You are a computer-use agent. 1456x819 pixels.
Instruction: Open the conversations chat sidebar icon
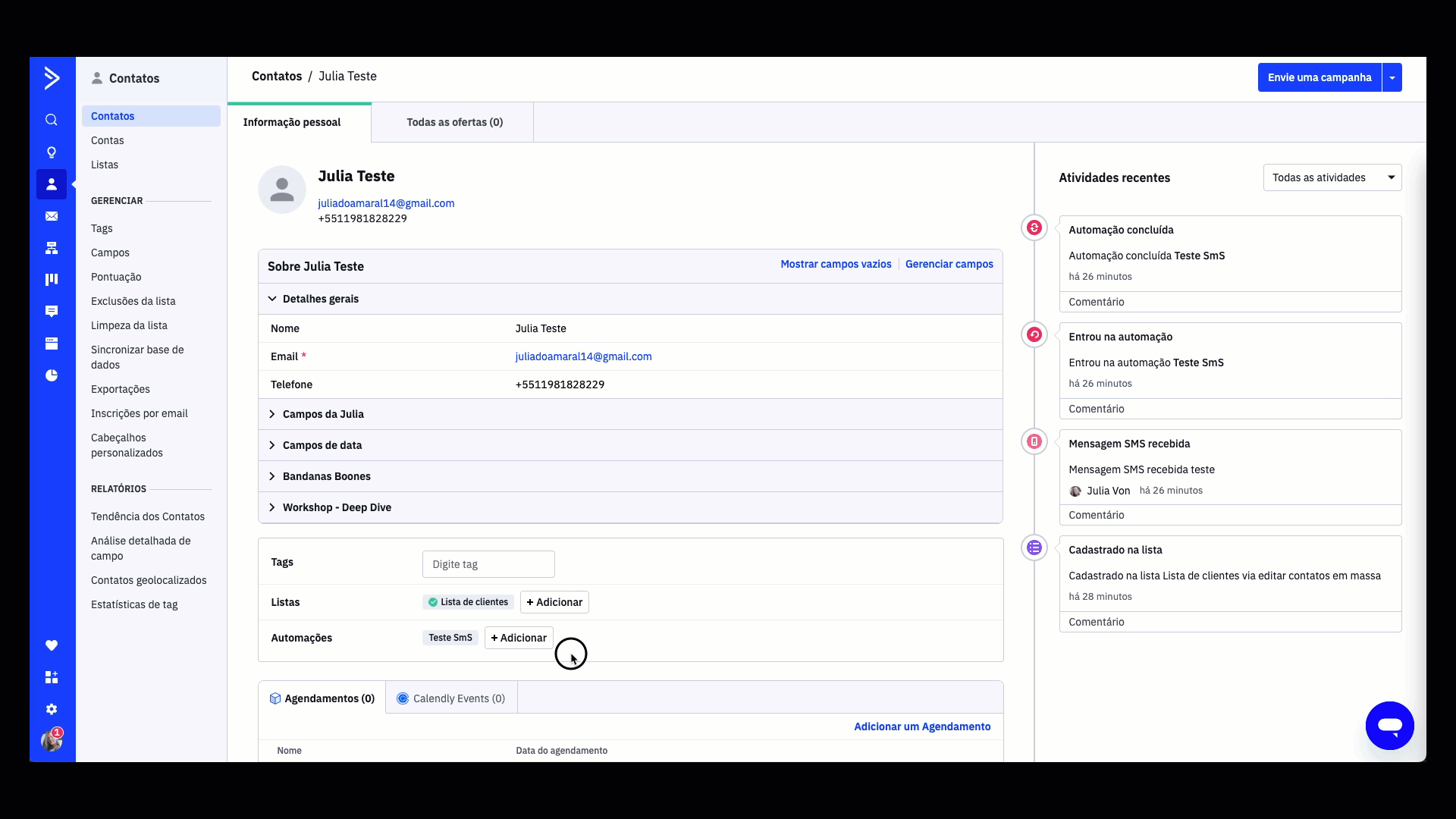point(52,312)
